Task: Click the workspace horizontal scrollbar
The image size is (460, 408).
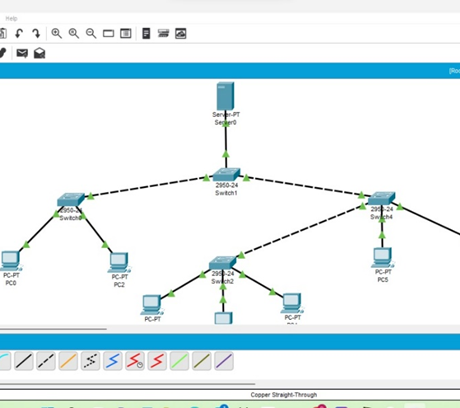Action: tap(53, 329)
